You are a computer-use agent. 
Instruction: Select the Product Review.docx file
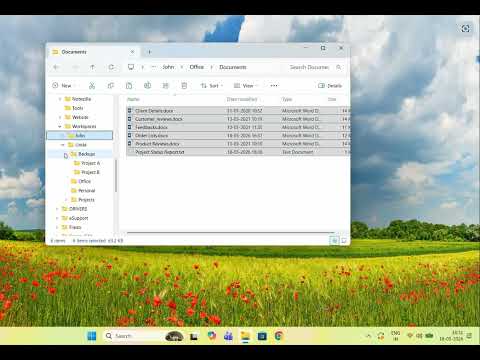238,144
